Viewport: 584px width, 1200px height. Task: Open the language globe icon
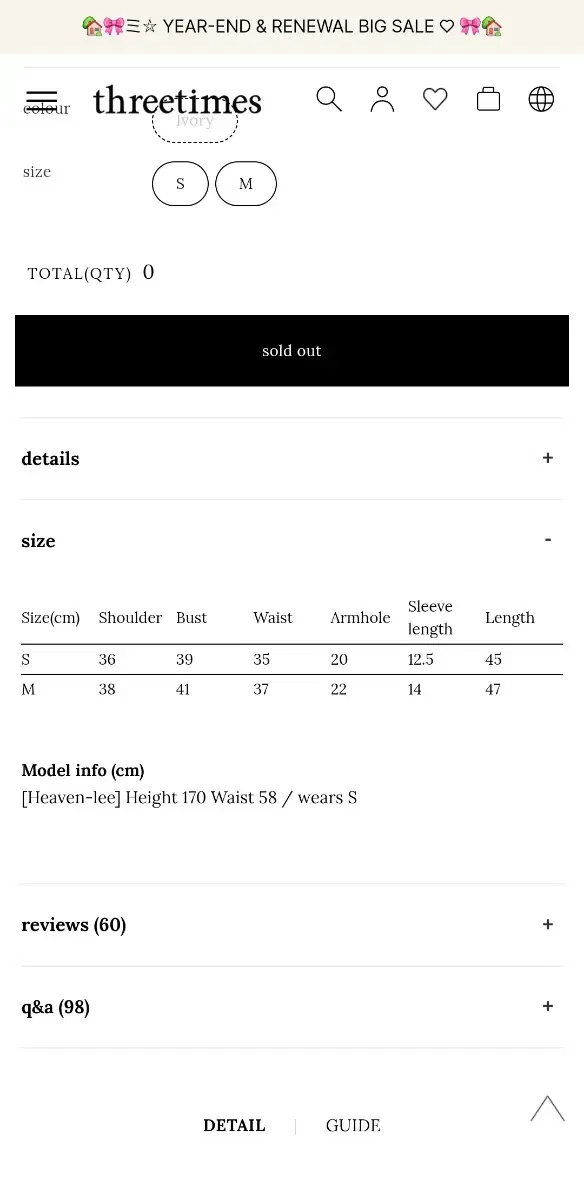pyautogui.click(x=541, y=99)
